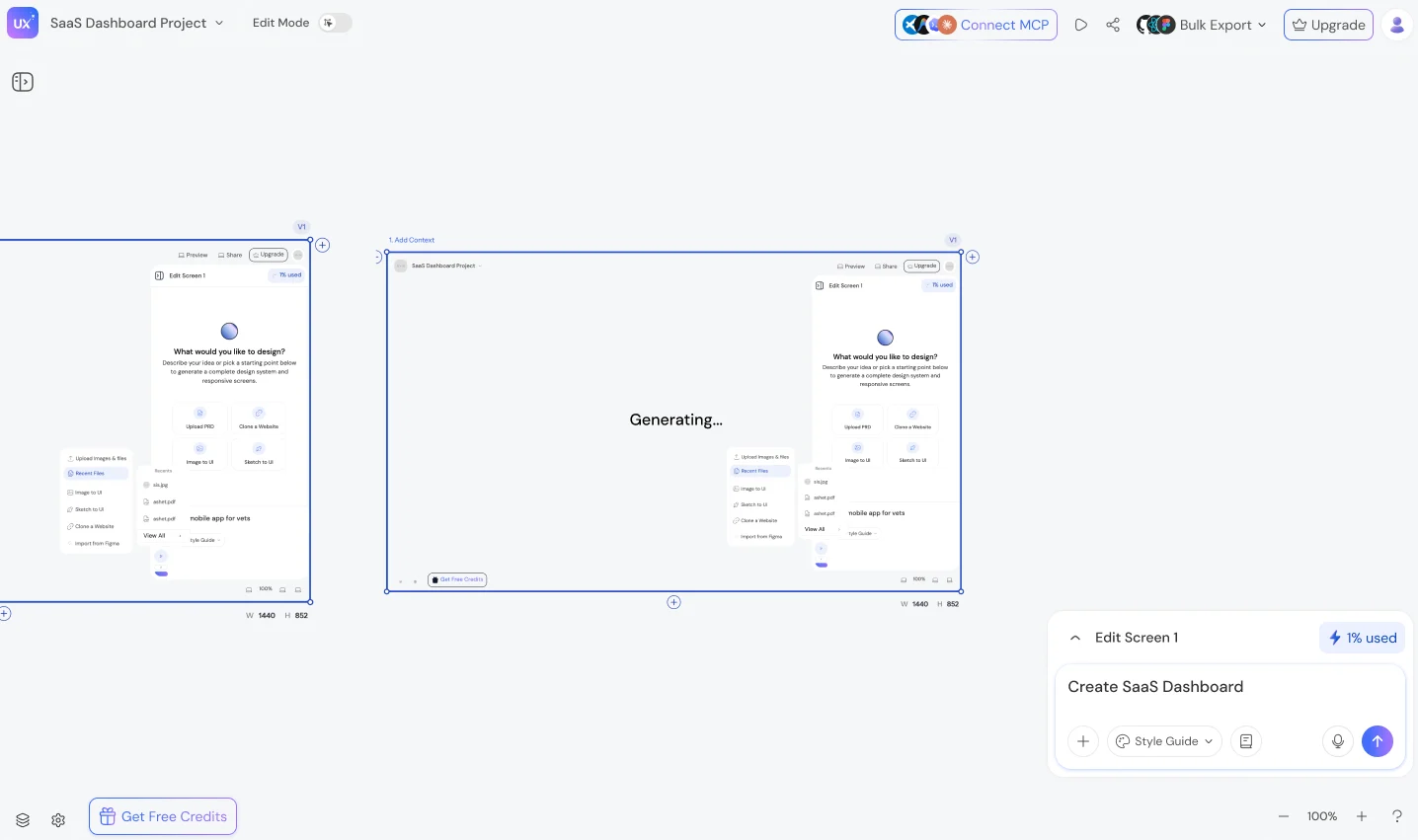
Task: Click the height value 852 under the left frame
Action: 301,615
